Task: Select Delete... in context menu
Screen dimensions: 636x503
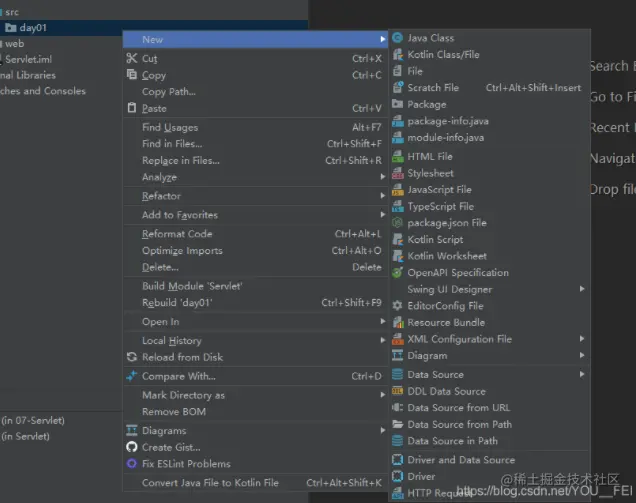Action: 256,267
